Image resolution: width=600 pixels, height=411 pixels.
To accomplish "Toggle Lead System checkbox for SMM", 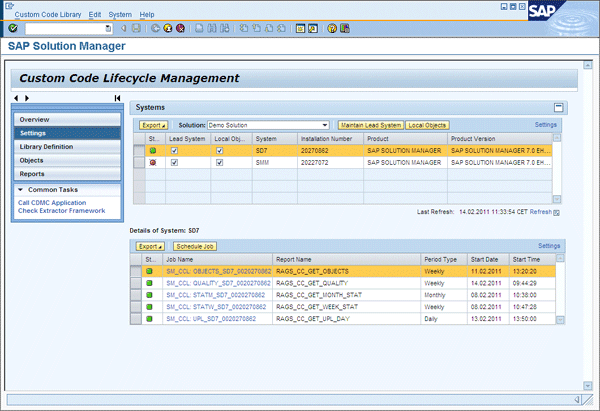I will click(x=174, y=163).
